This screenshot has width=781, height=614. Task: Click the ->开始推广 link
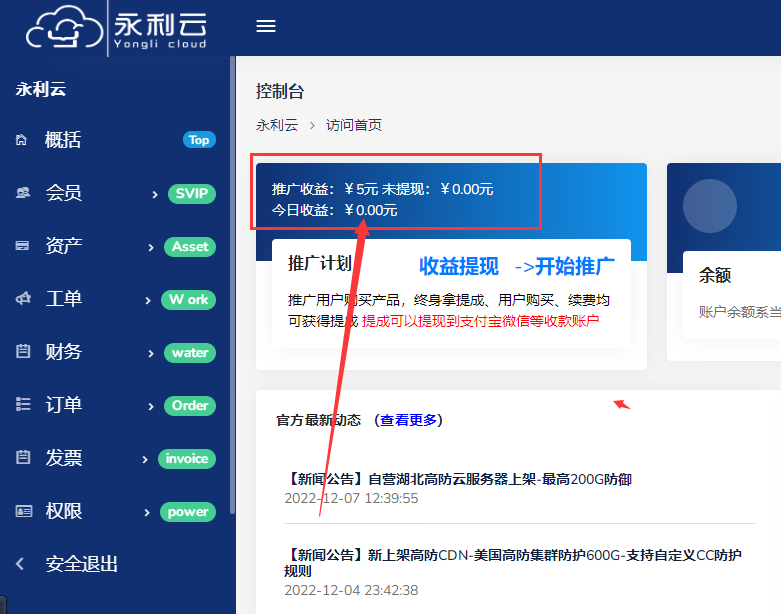[x=565, y=266]
